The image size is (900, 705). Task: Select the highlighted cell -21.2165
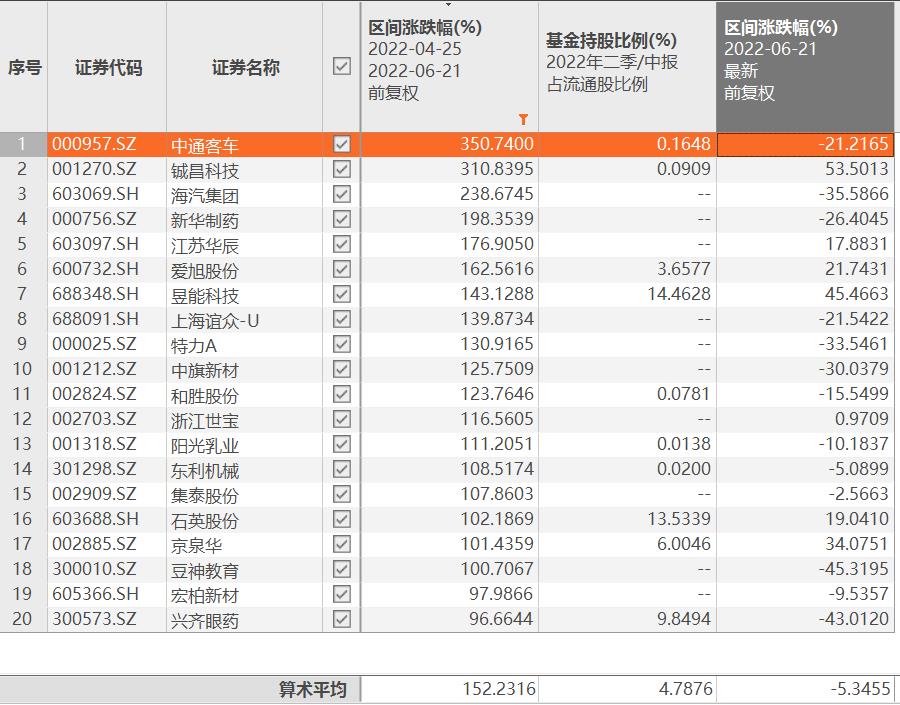click(x=805, y=144)
